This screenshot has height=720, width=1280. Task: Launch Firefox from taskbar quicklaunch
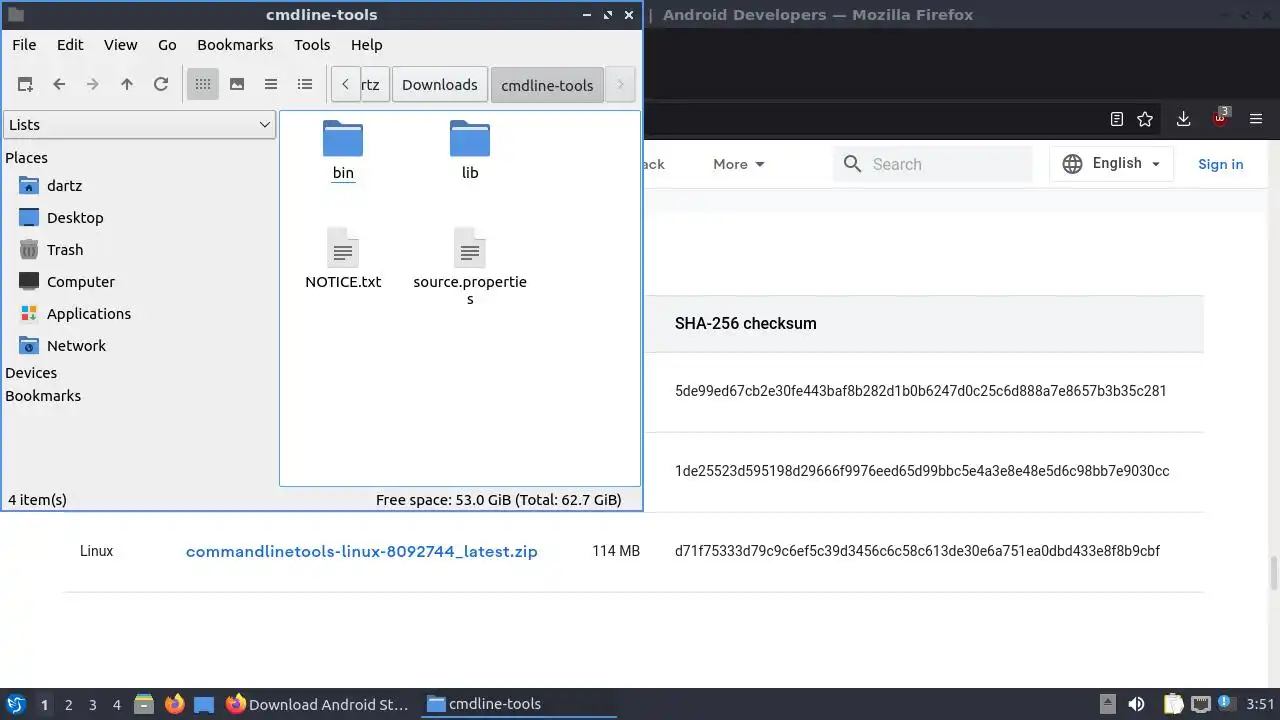coord(174,704)
